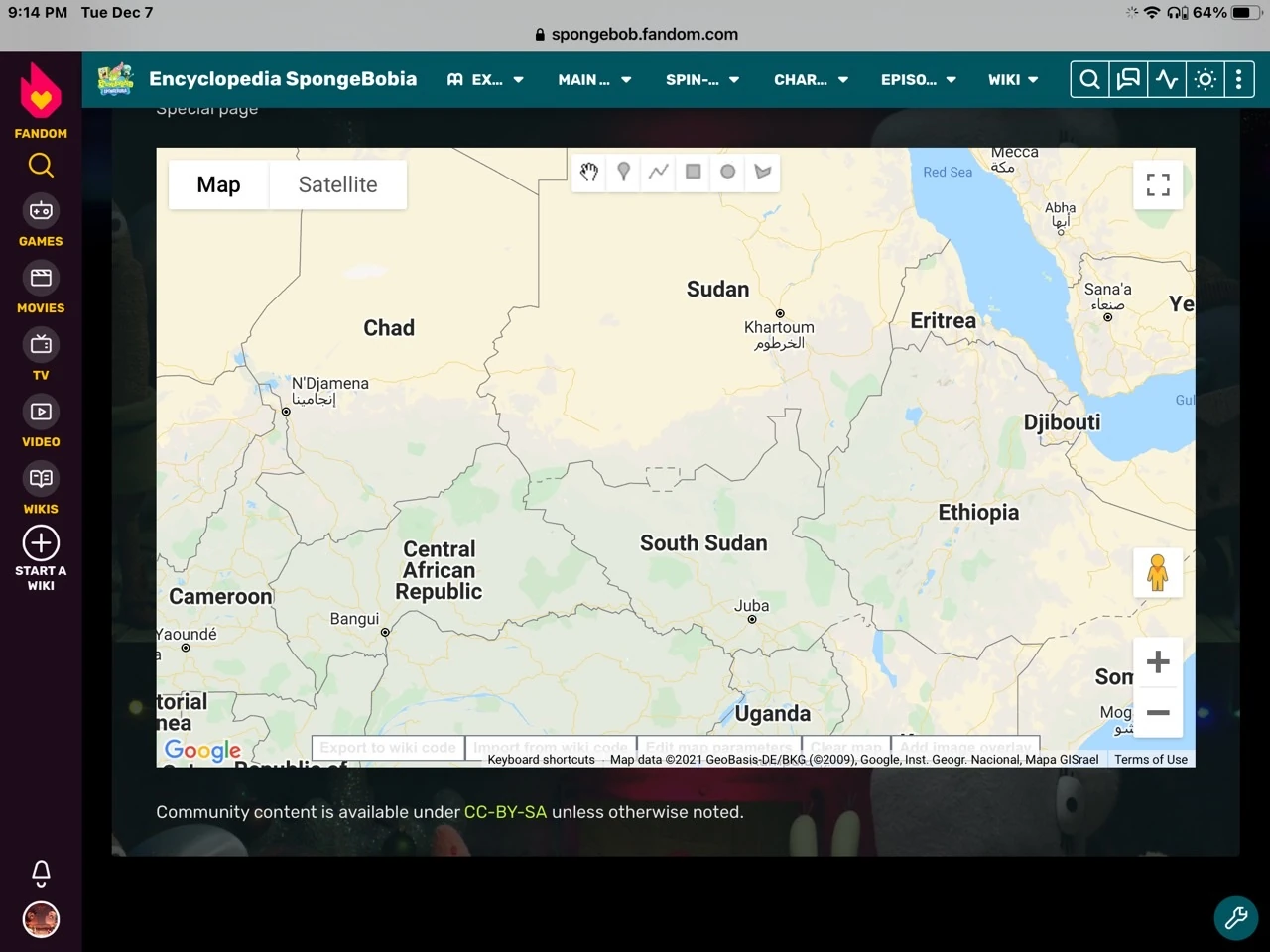The height and width of the screenshot is (952, 1270).
Task: Select the rectangle drawing tool
Action: 693,172
